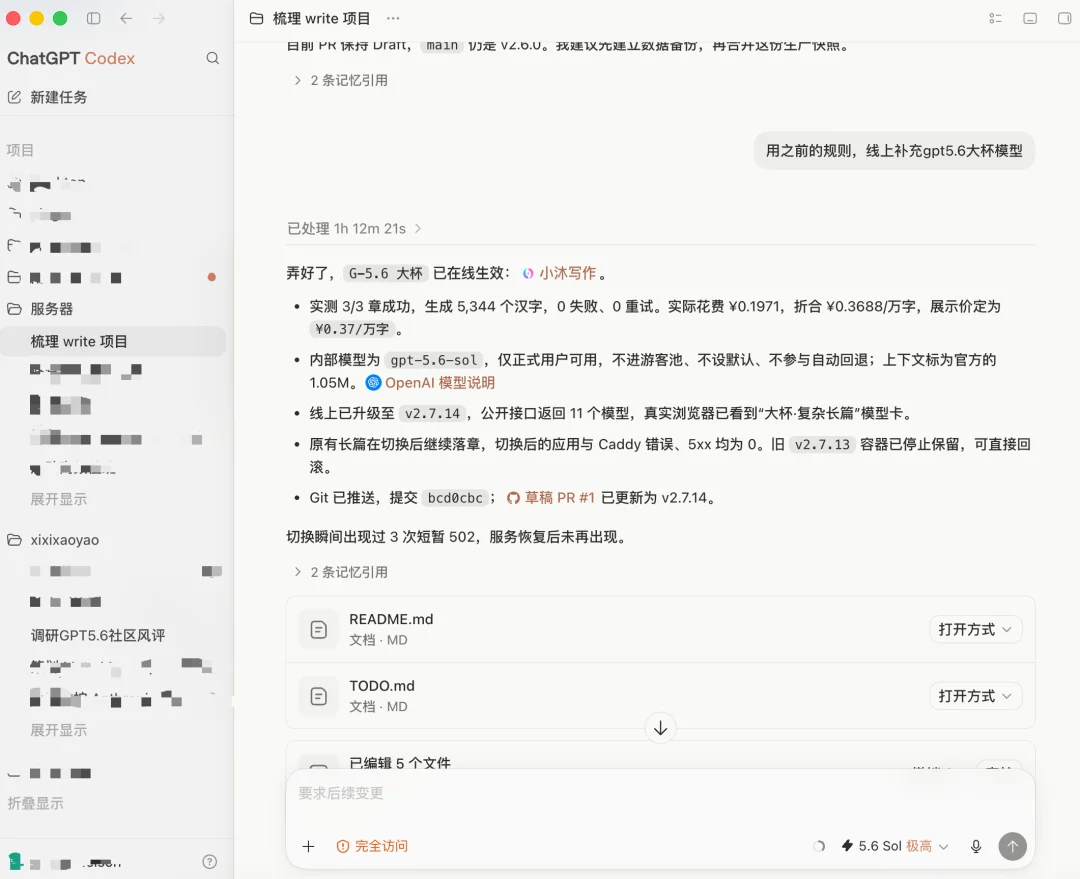Viewport: 1080px width, 879px height.
Task: Toggle the sidebar panel icon
Action: click(94, 19)
